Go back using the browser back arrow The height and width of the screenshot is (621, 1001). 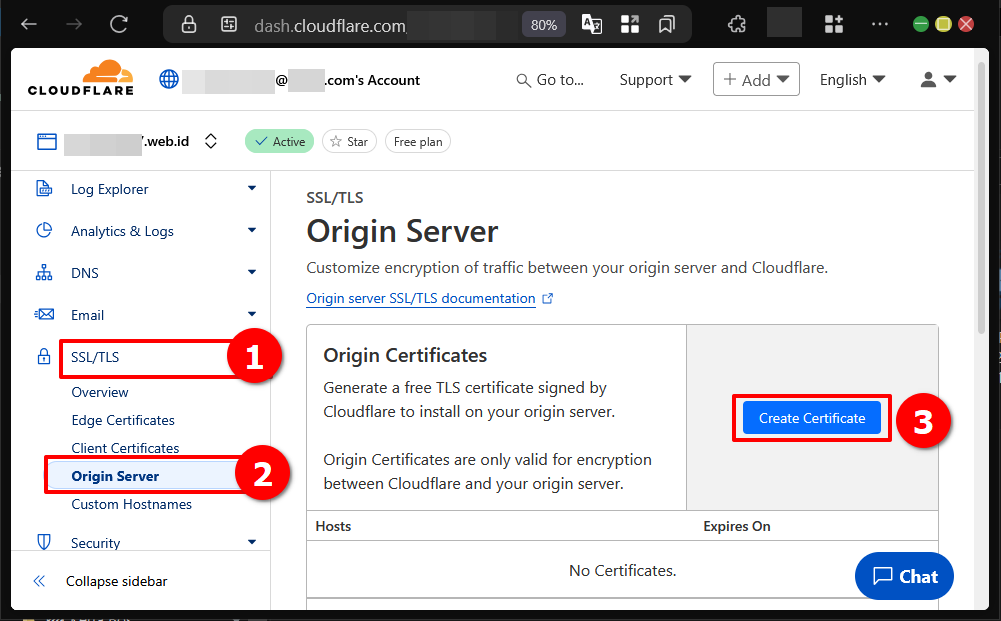click(x=29, y=24)
